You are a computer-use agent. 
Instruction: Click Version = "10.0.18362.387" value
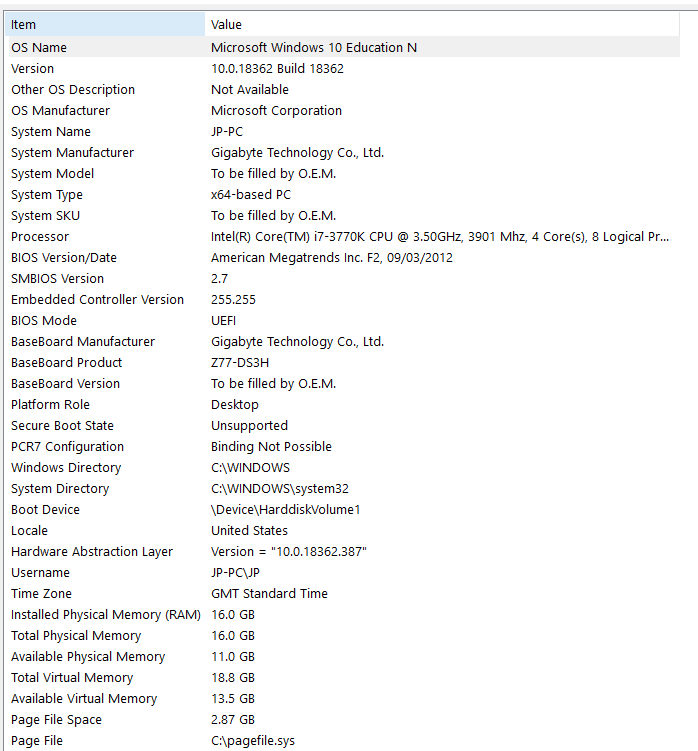[289, 552]
